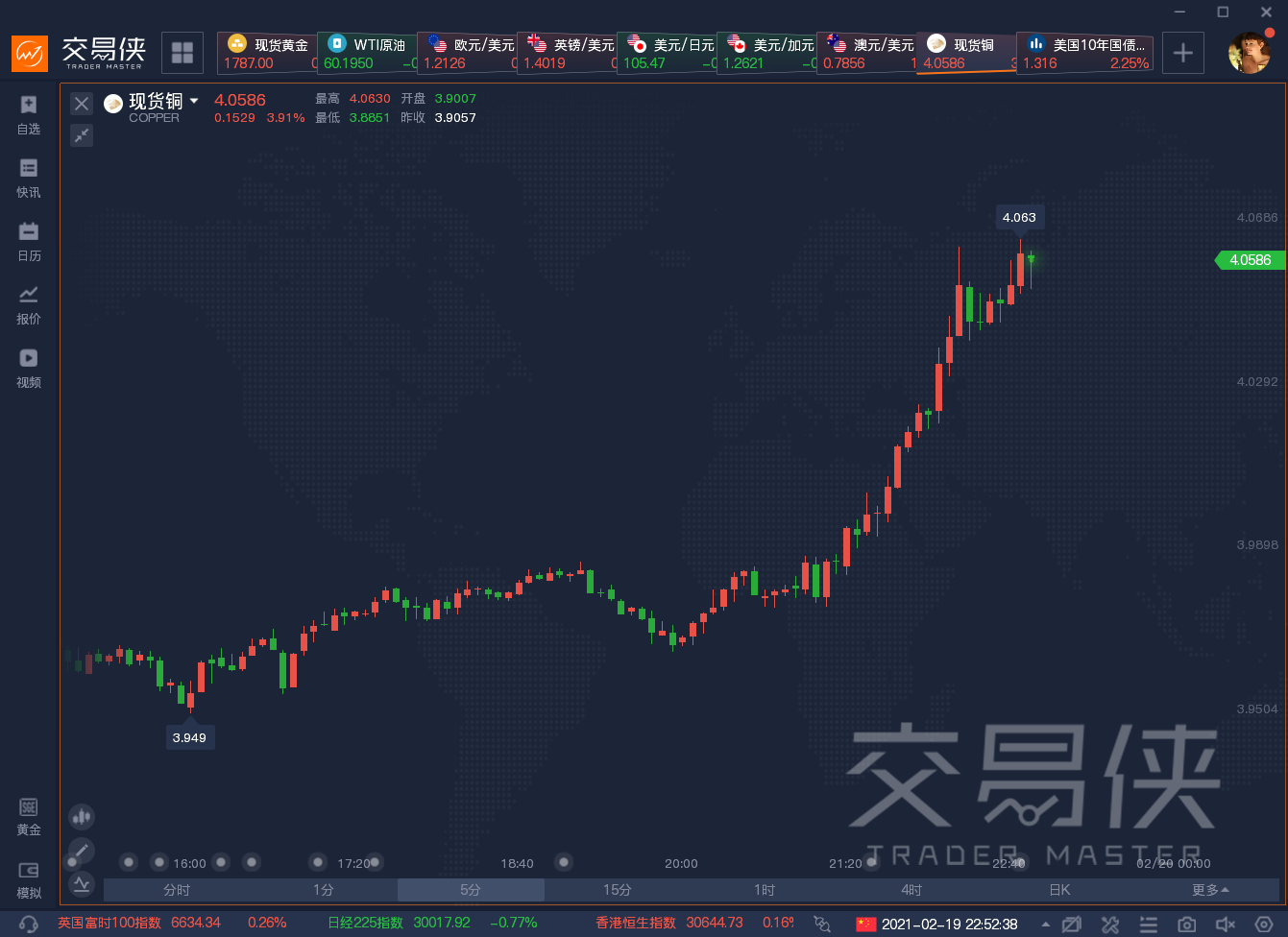Toggle sound with the muted speaker icon
The width and height of the screenshot is (1288, 937).
click(x=1226, y=925)
